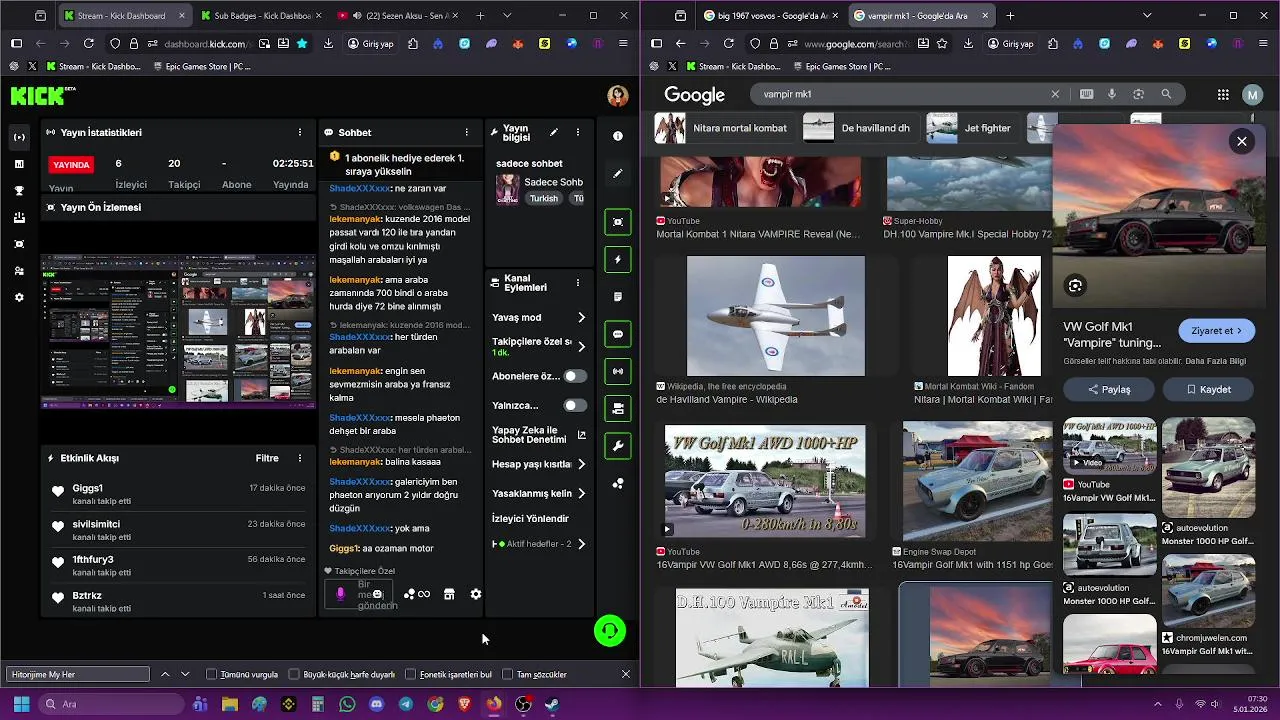Screen dimensions: 1280x720
Task: Check Fonetik işaretleri bul box
Action: 410,675
